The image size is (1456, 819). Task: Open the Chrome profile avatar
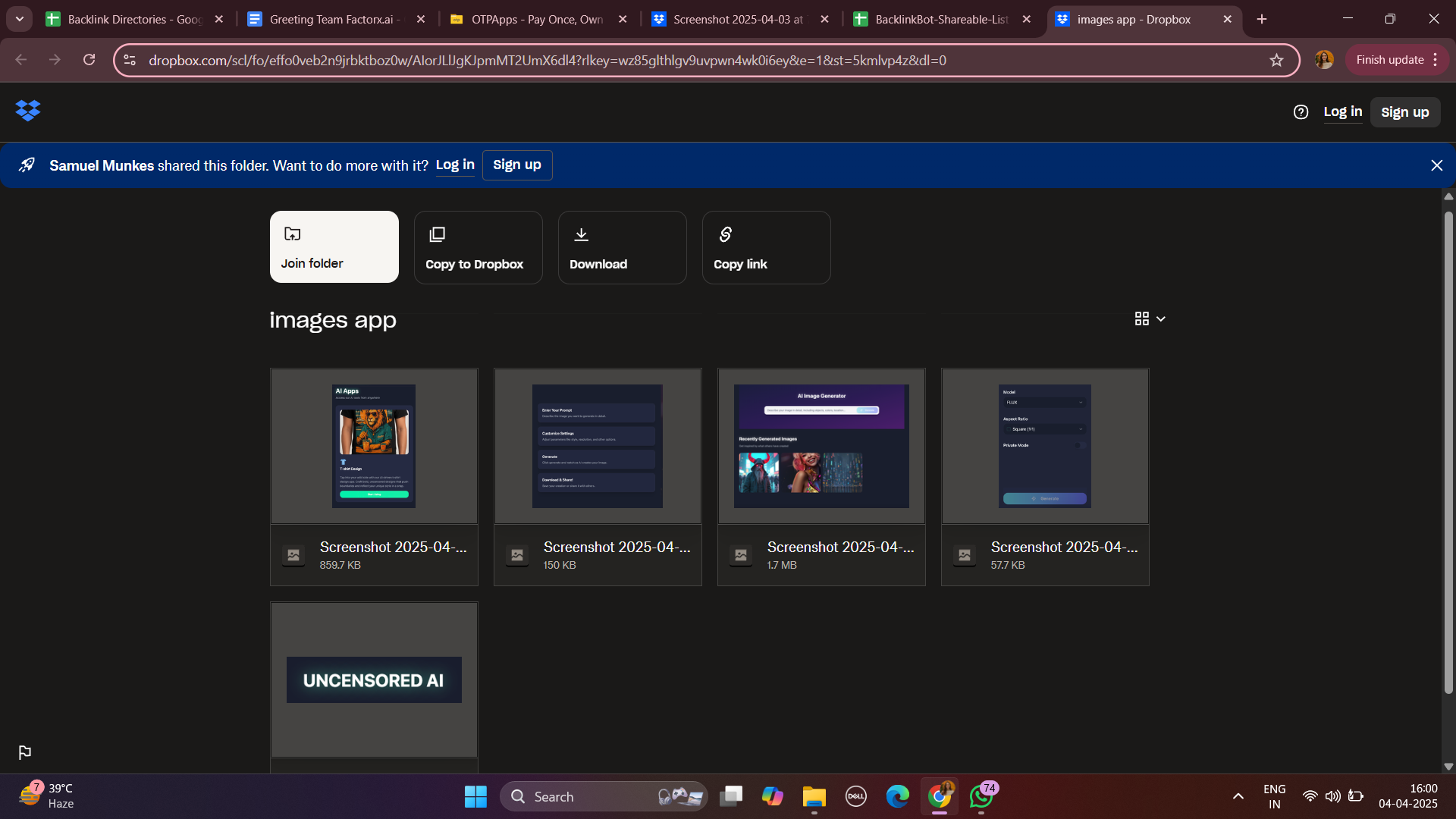pyautogui.click(x=1324, y=60)
